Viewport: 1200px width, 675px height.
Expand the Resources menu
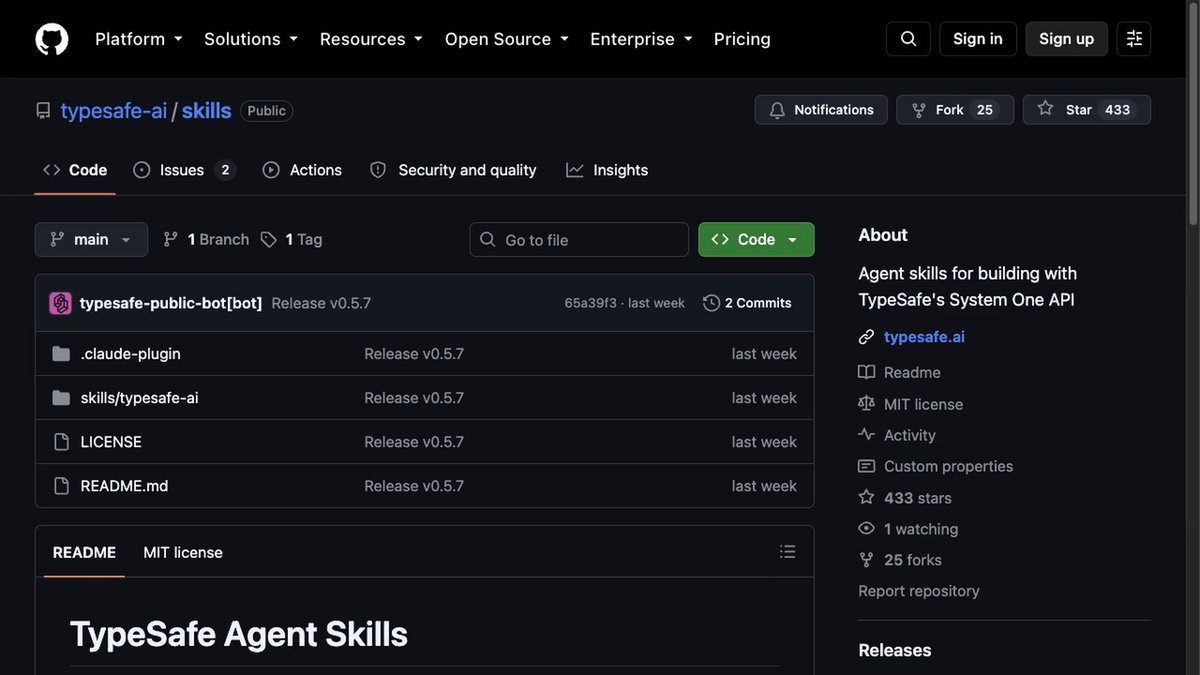(x=371, y=39)
